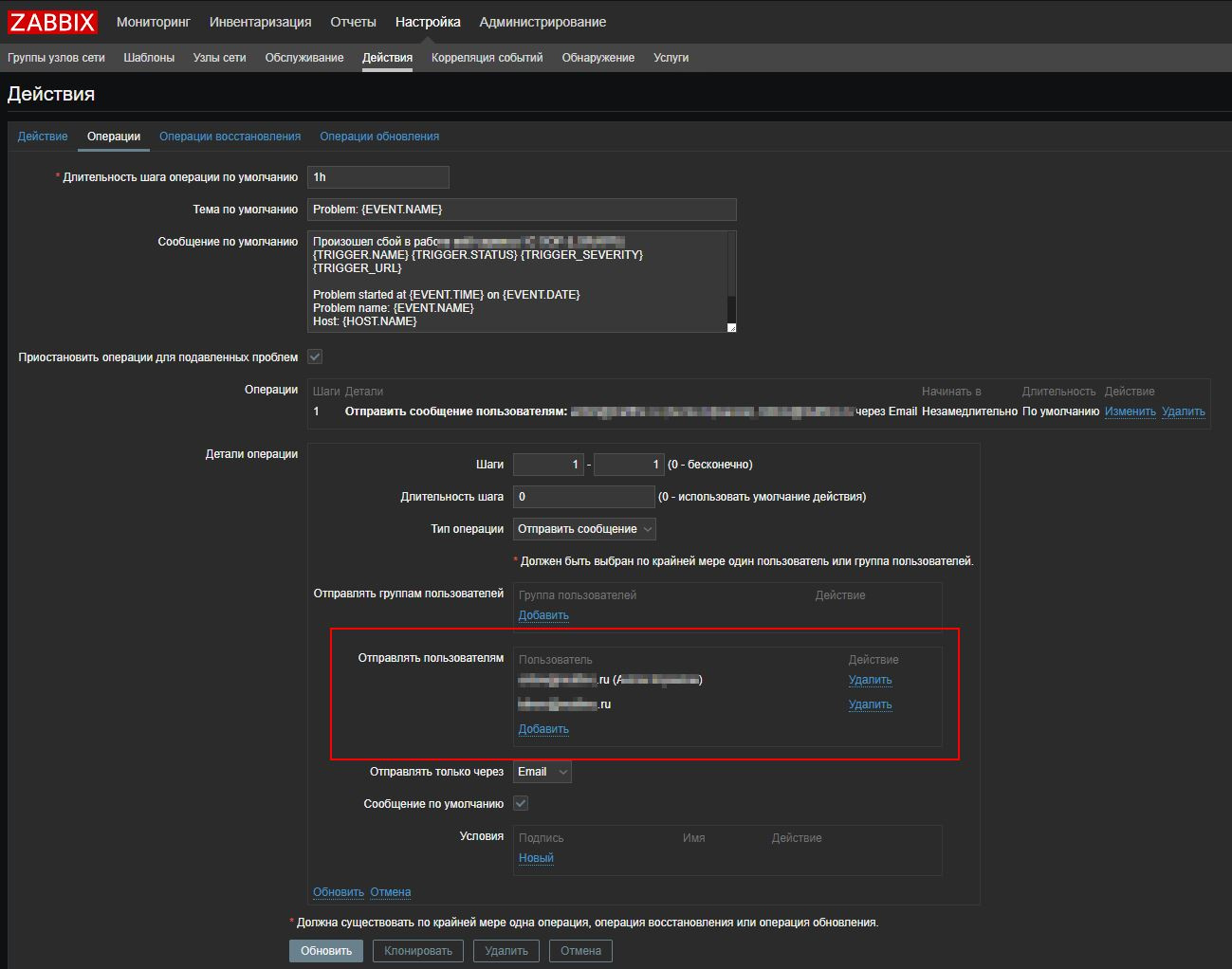
Task: Open the Инвентаризация menu
Action: [260, 22]
